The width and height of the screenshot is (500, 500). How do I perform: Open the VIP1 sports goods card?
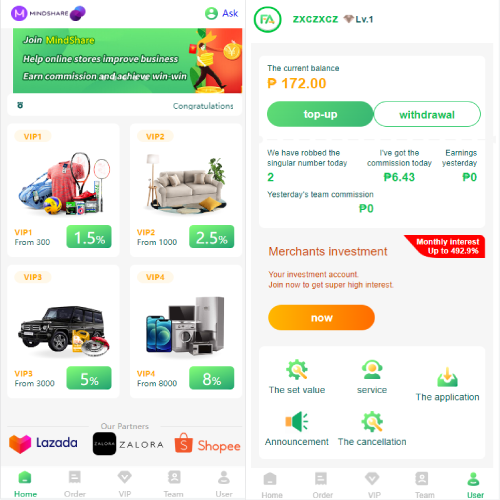[x=63, y=190]
